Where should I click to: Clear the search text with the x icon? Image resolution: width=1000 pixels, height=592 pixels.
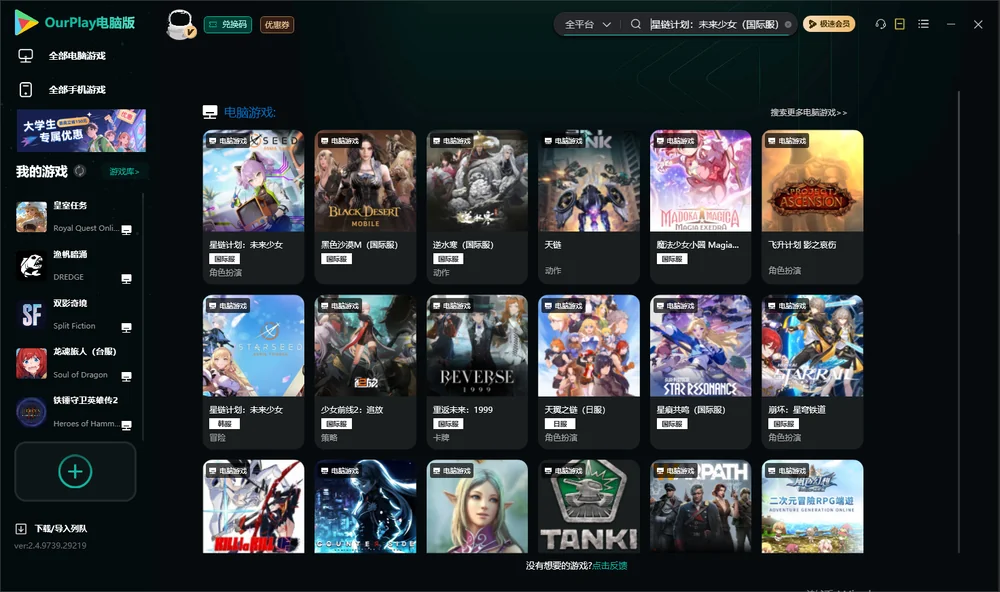coord(788,24)
